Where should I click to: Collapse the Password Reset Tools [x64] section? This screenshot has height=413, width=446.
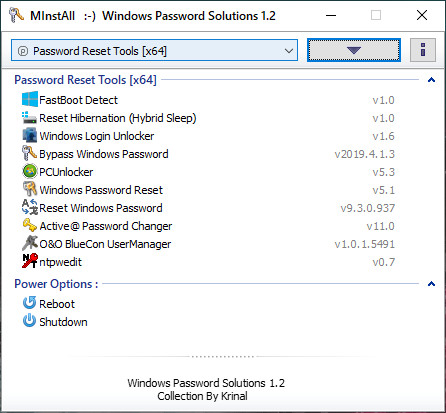pyautogui.click(x=431, y=80)
